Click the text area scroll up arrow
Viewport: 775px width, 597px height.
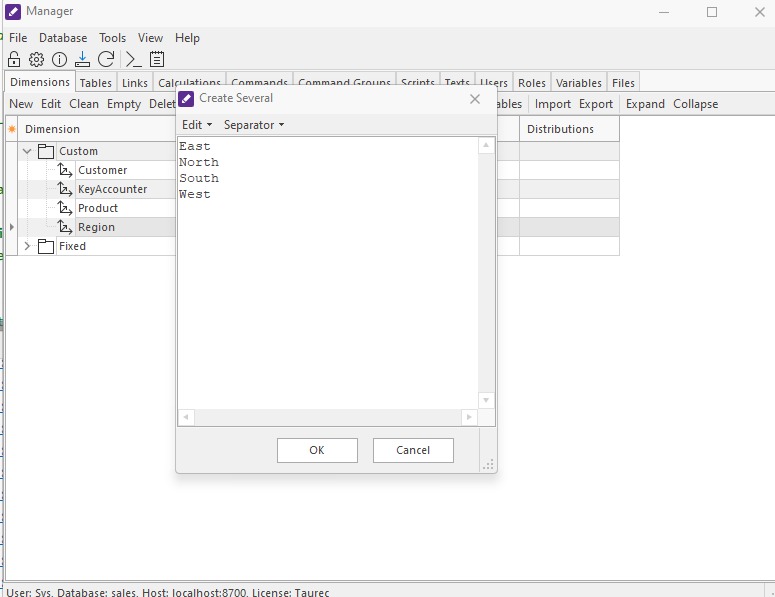point(486,145)
